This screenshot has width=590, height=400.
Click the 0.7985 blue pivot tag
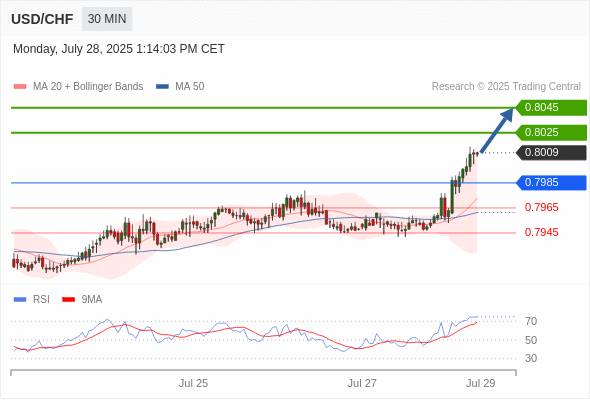551,183
